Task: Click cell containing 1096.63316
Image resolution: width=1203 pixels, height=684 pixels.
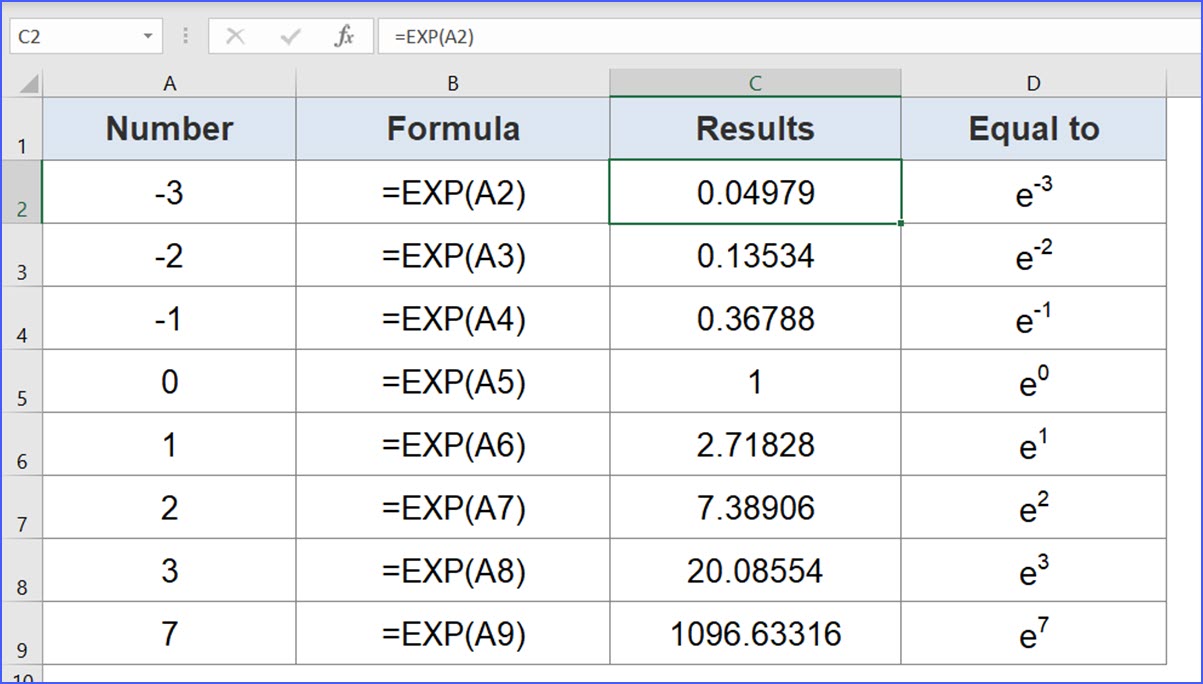Action: [x=755, y=633]
